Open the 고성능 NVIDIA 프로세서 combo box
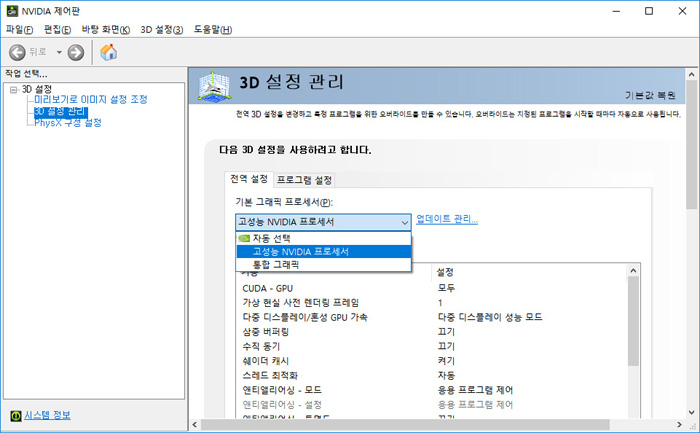700x433 pixels. (323, 222)
